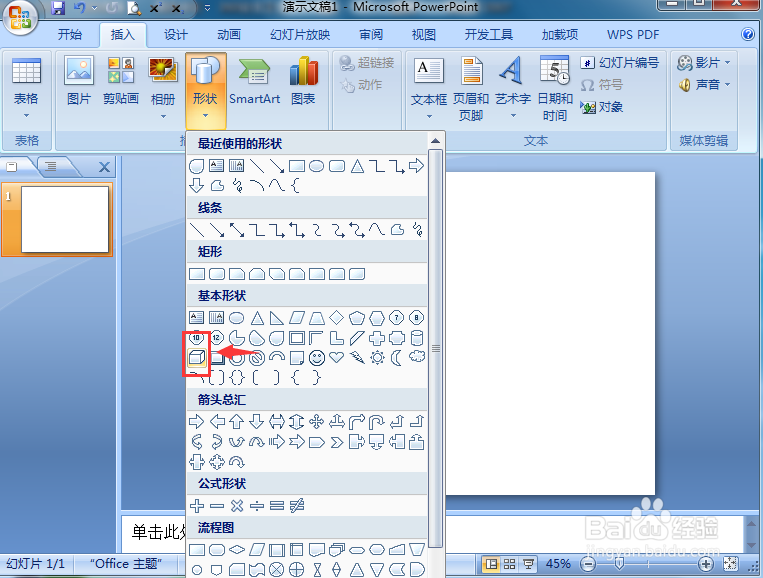
Task: Click the Office button logo
Action: click(x=19, y=17)
